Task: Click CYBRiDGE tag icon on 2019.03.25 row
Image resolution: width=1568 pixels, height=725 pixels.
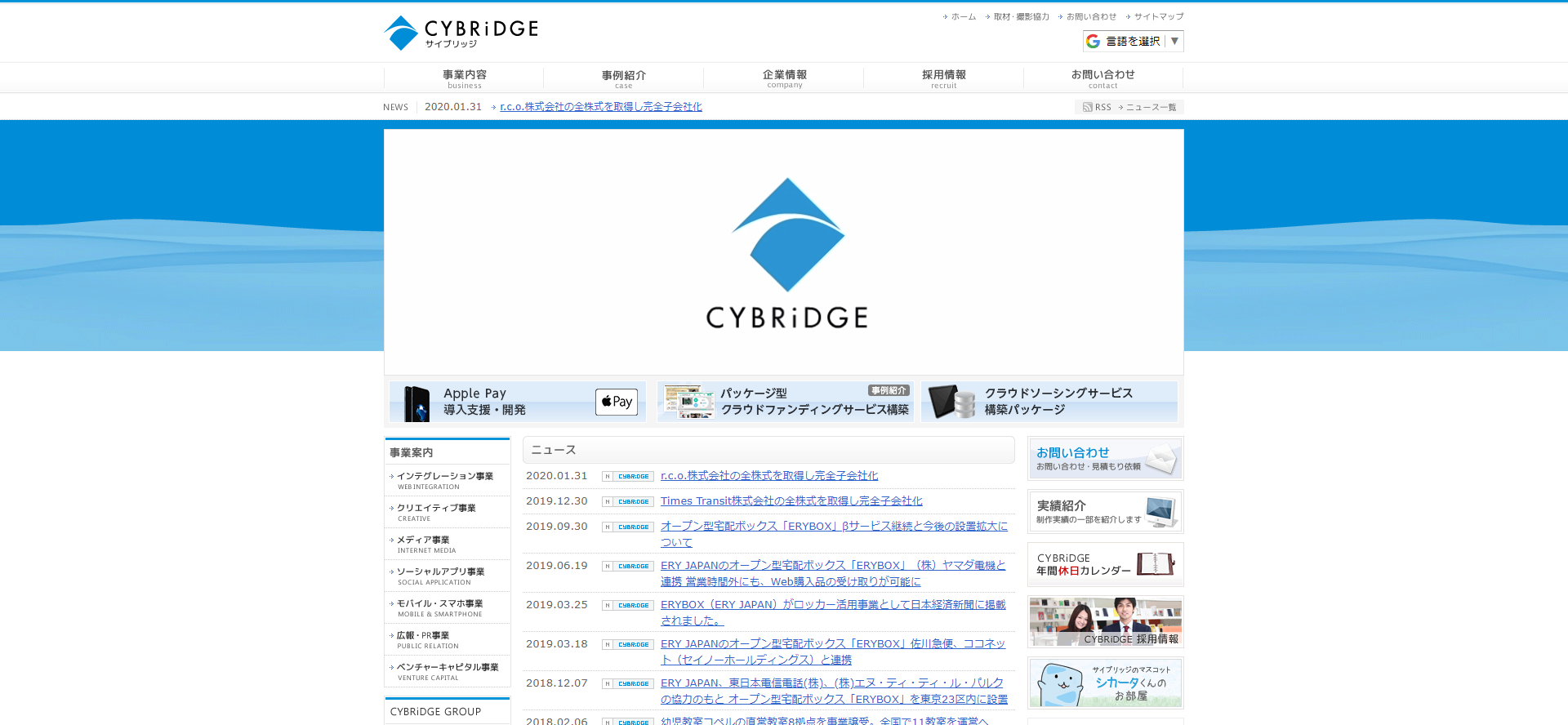Action: point(628,606)
